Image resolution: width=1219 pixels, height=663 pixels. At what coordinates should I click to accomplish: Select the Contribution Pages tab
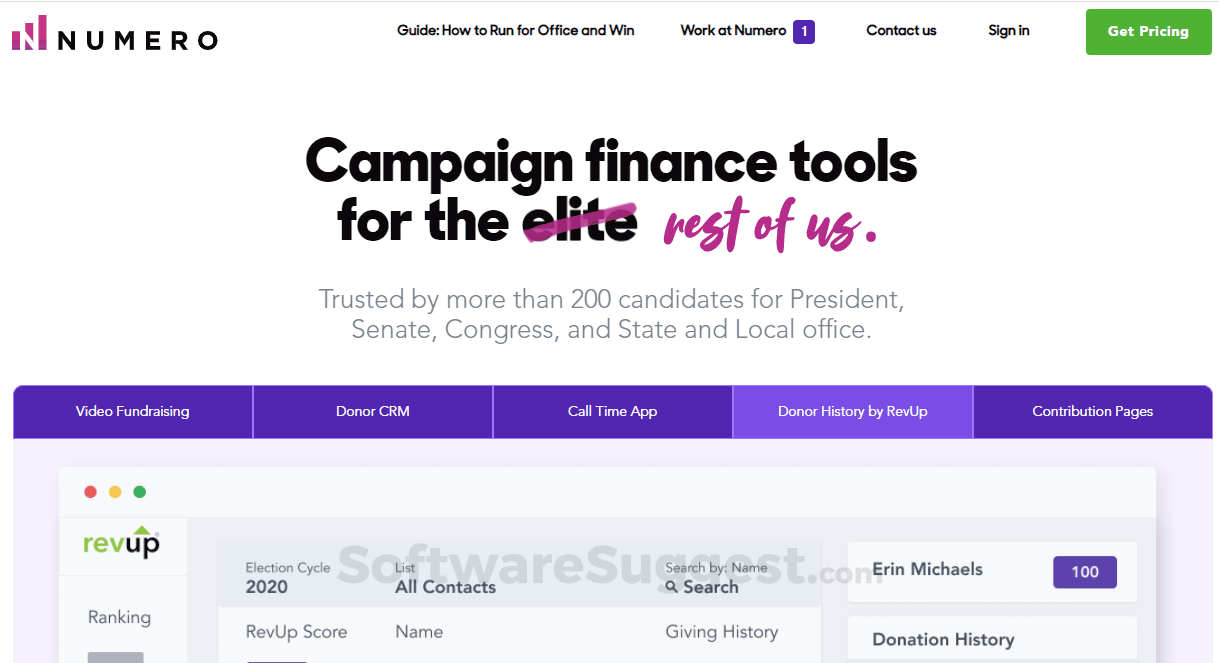click(1092, 411)
